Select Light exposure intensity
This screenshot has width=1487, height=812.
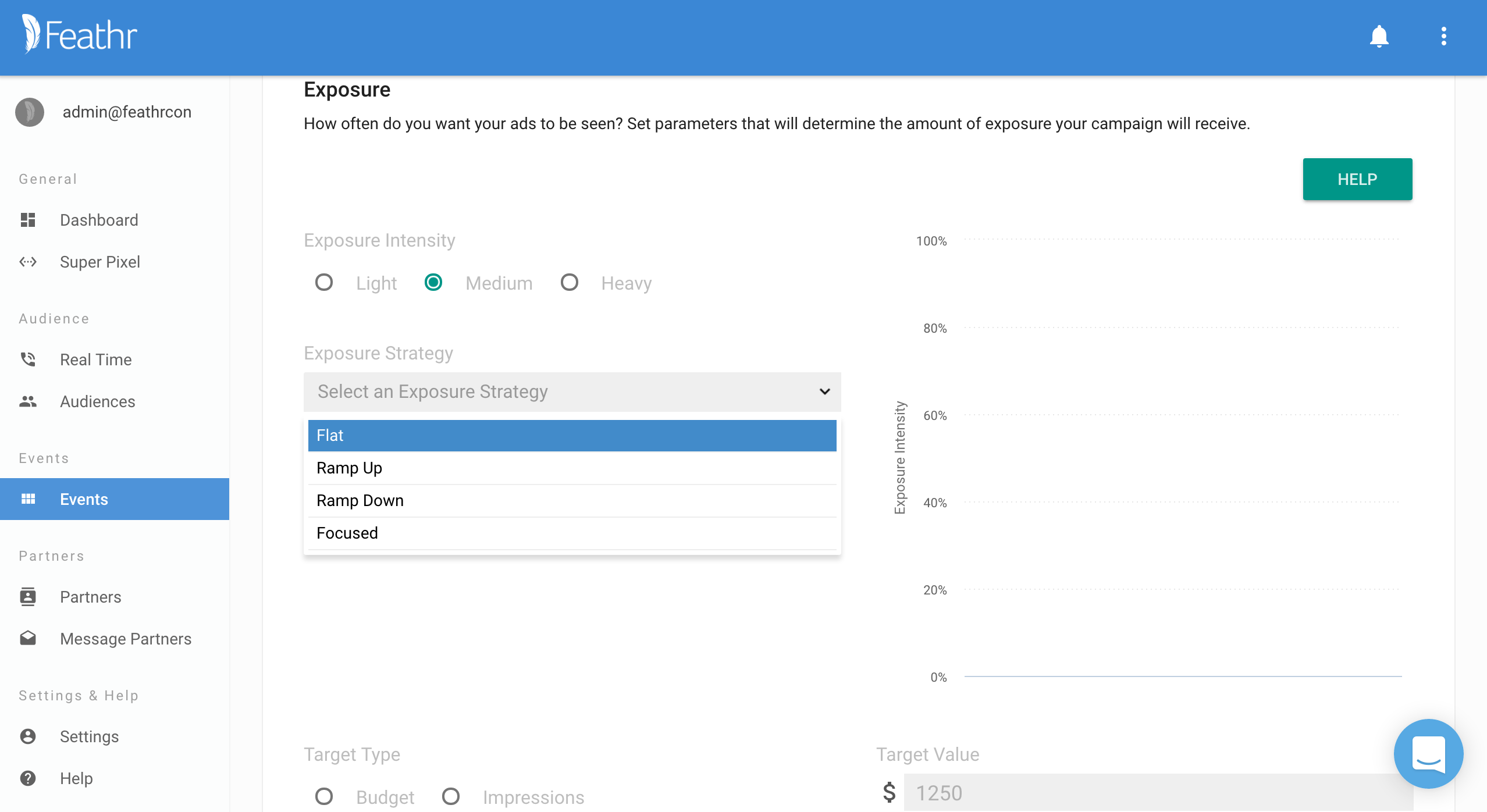pos(324,283)
